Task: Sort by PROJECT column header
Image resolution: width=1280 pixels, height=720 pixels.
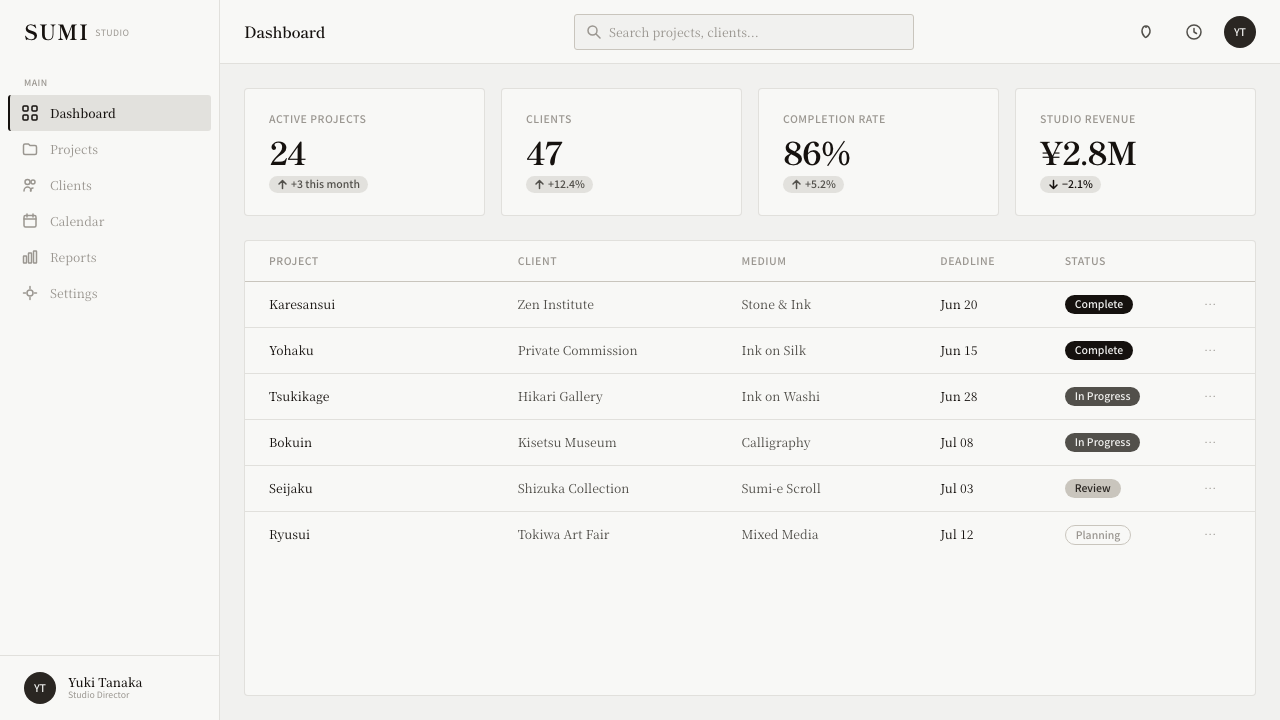Action: [293, 261]
